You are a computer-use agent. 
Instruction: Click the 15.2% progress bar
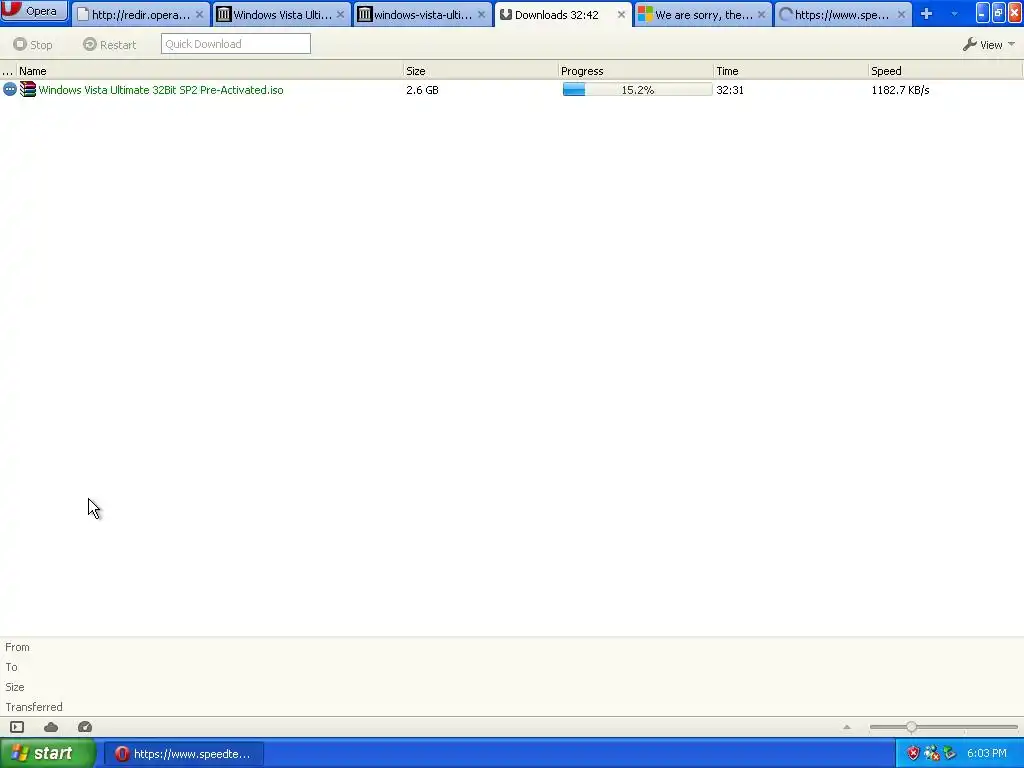click(637, 89)
